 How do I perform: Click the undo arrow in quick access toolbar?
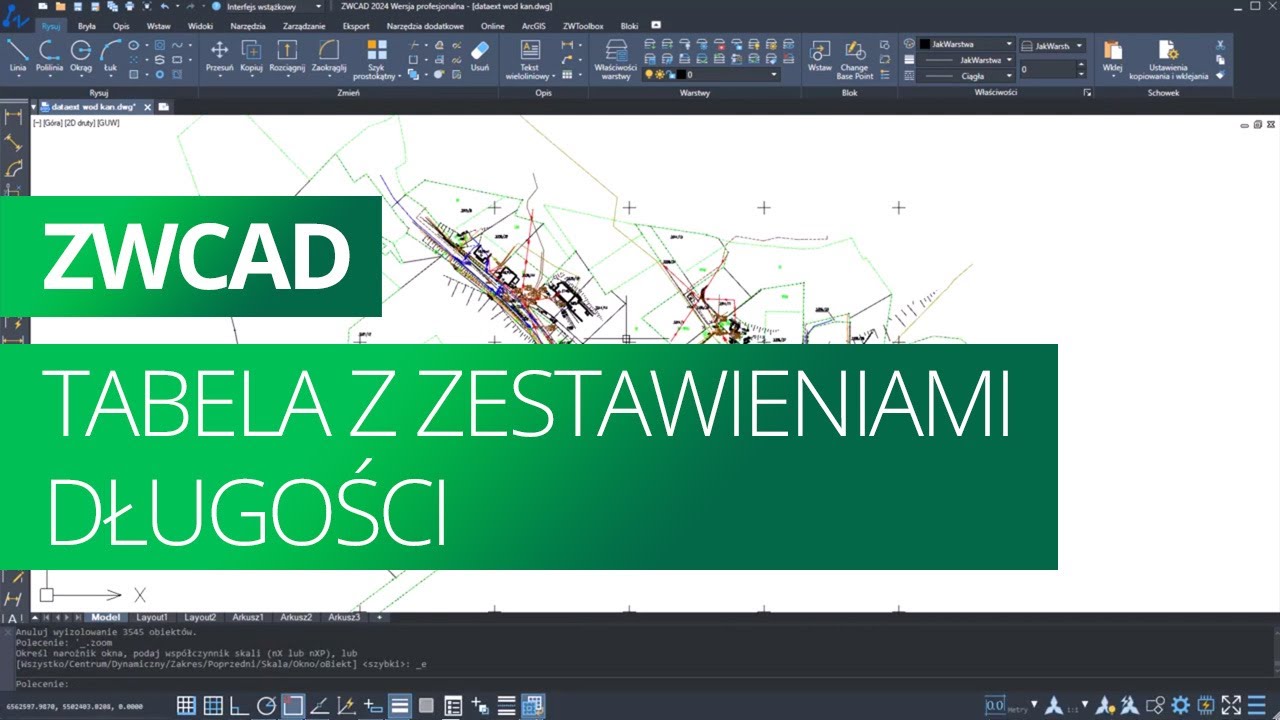164,6
